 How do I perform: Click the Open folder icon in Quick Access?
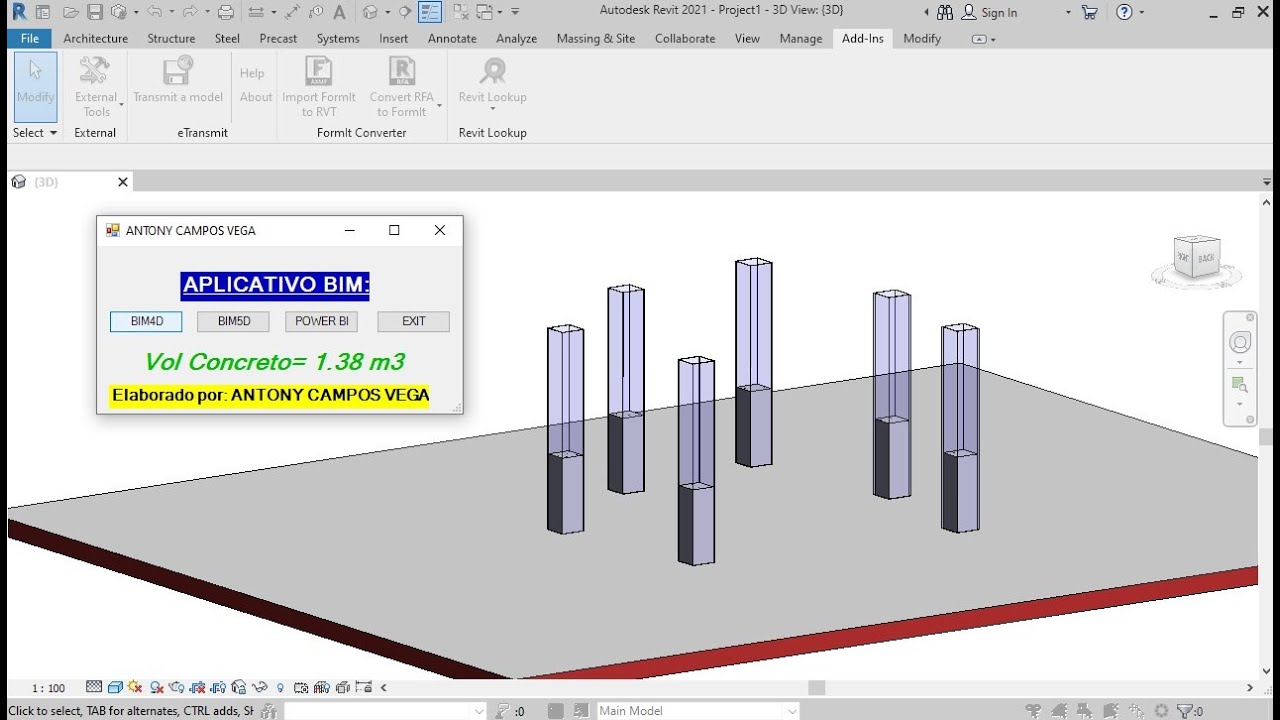(70, 12)
